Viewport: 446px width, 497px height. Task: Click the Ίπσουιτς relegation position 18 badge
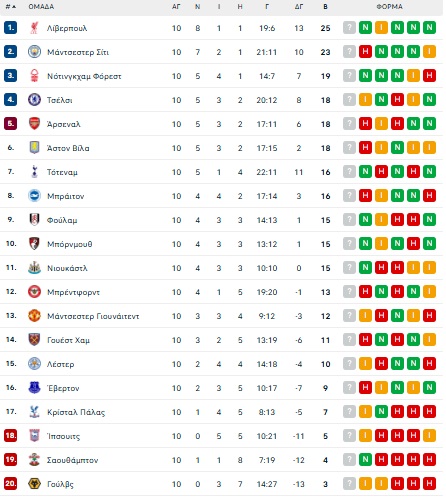coord(10,436)
